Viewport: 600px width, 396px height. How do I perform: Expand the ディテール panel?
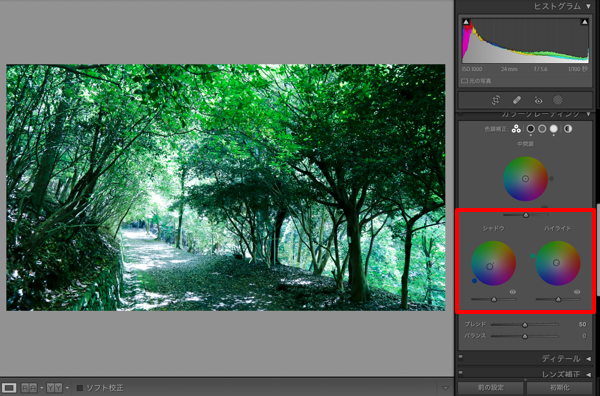click(589, 359)
